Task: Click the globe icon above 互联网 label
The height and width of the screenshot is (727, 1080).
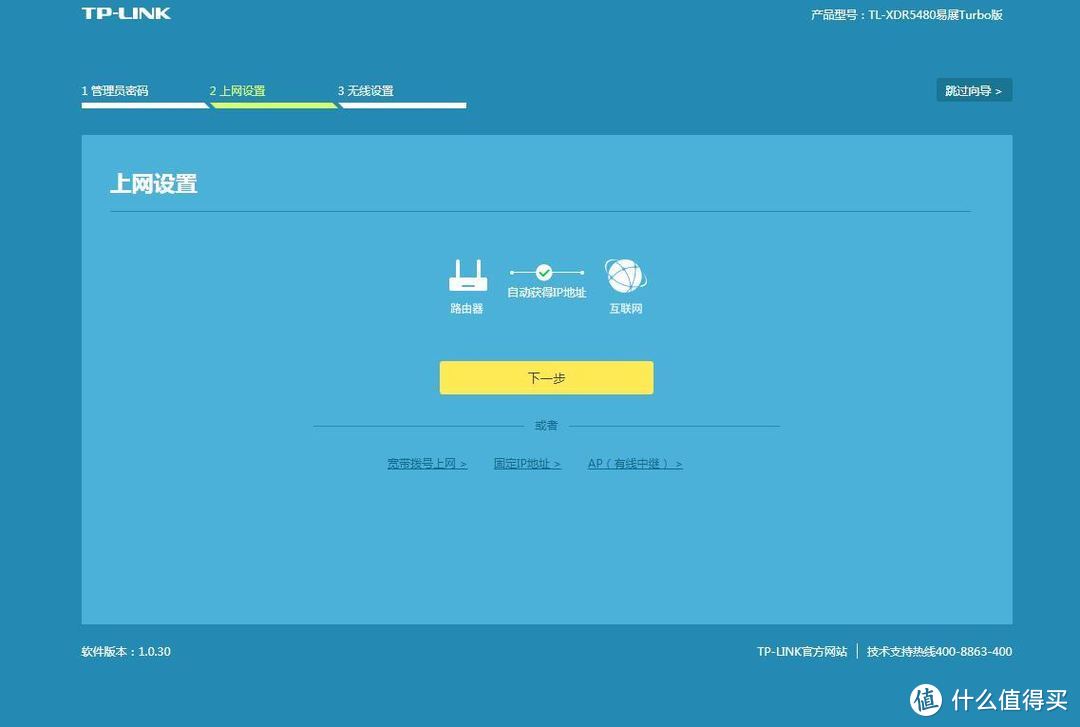Action: [624, 272]
